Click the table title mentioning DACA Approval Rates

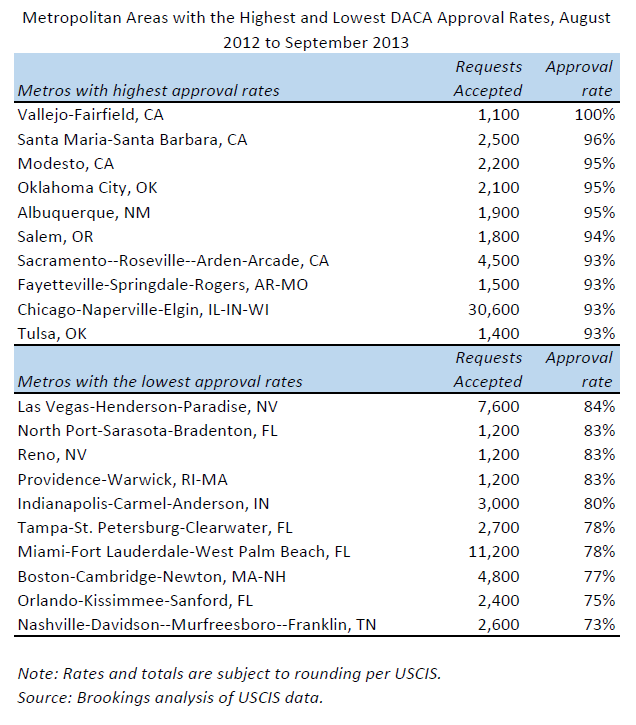tap(318, 30)
